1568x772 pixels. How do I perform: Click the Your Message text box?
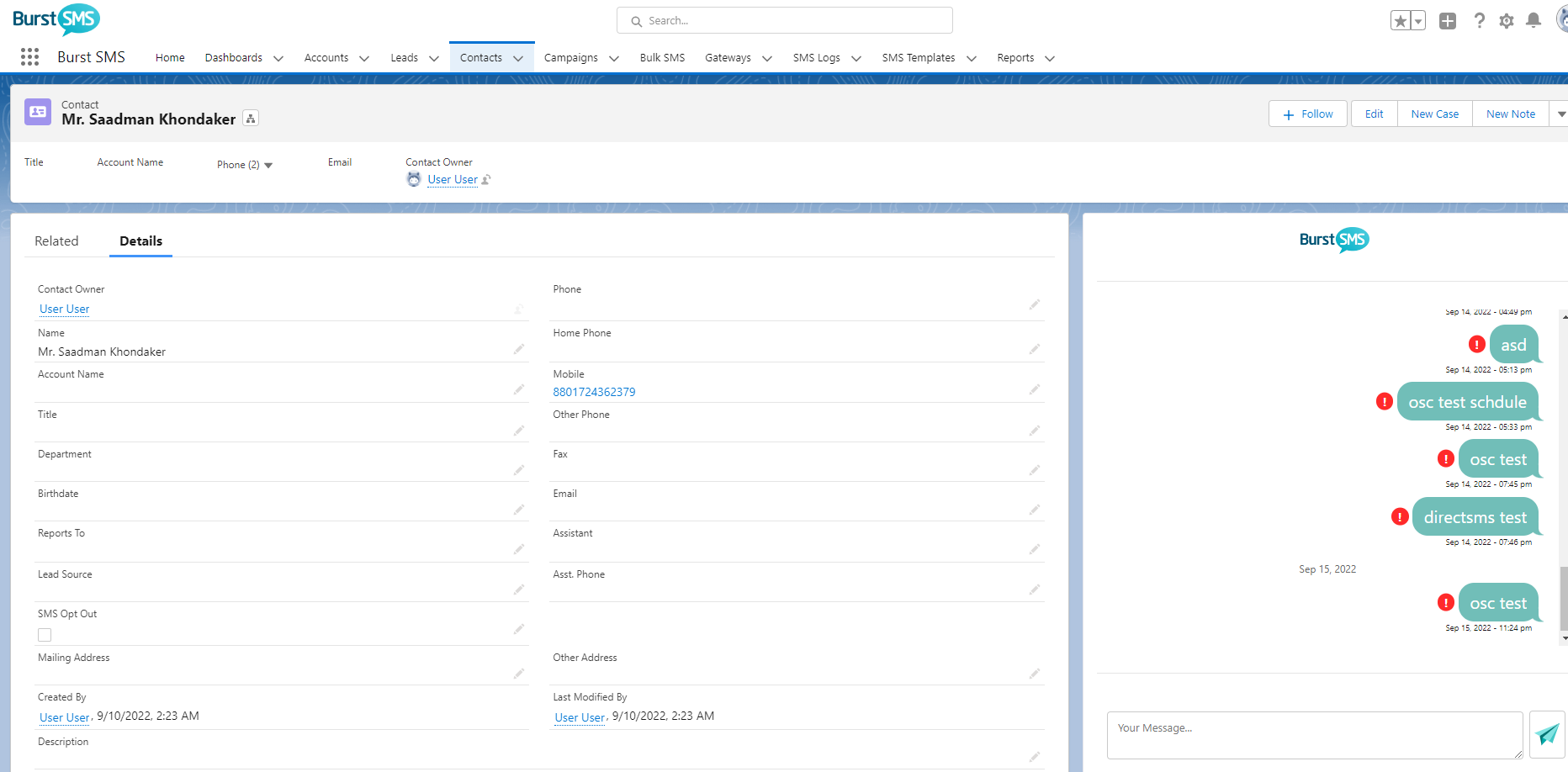1314,735
